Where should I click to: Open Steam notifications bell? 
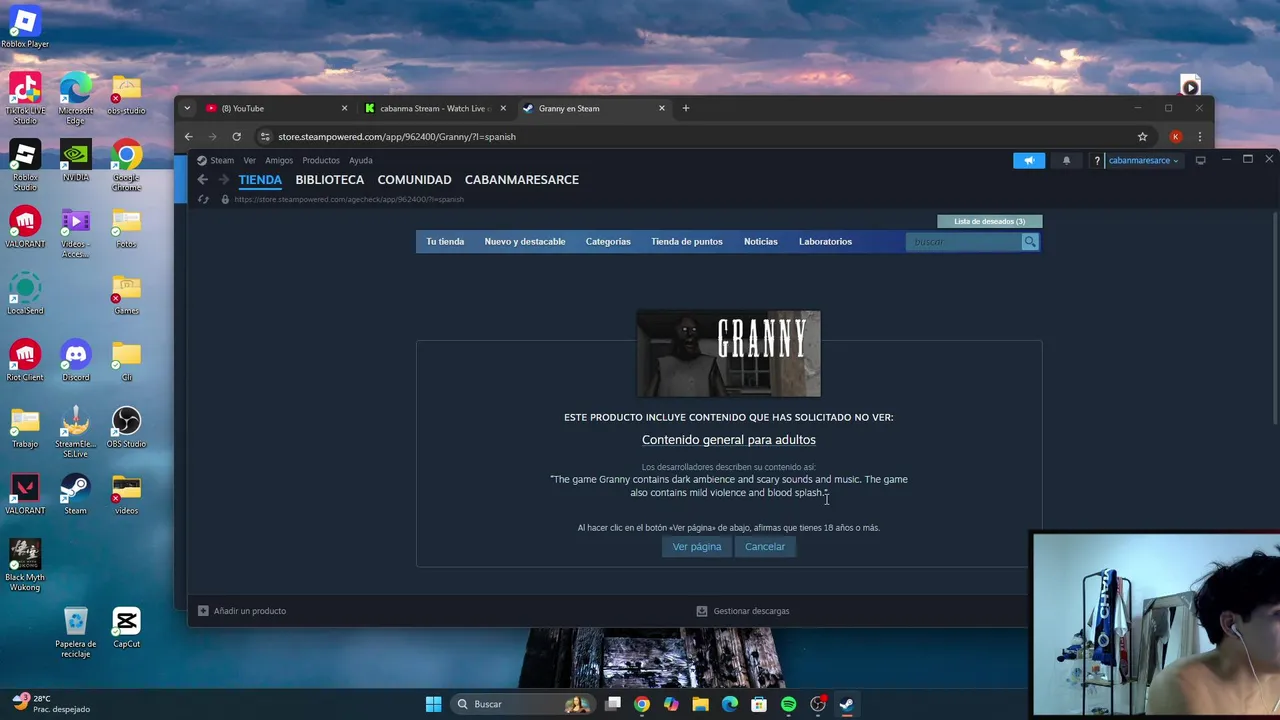click(x=1066, y=160)
